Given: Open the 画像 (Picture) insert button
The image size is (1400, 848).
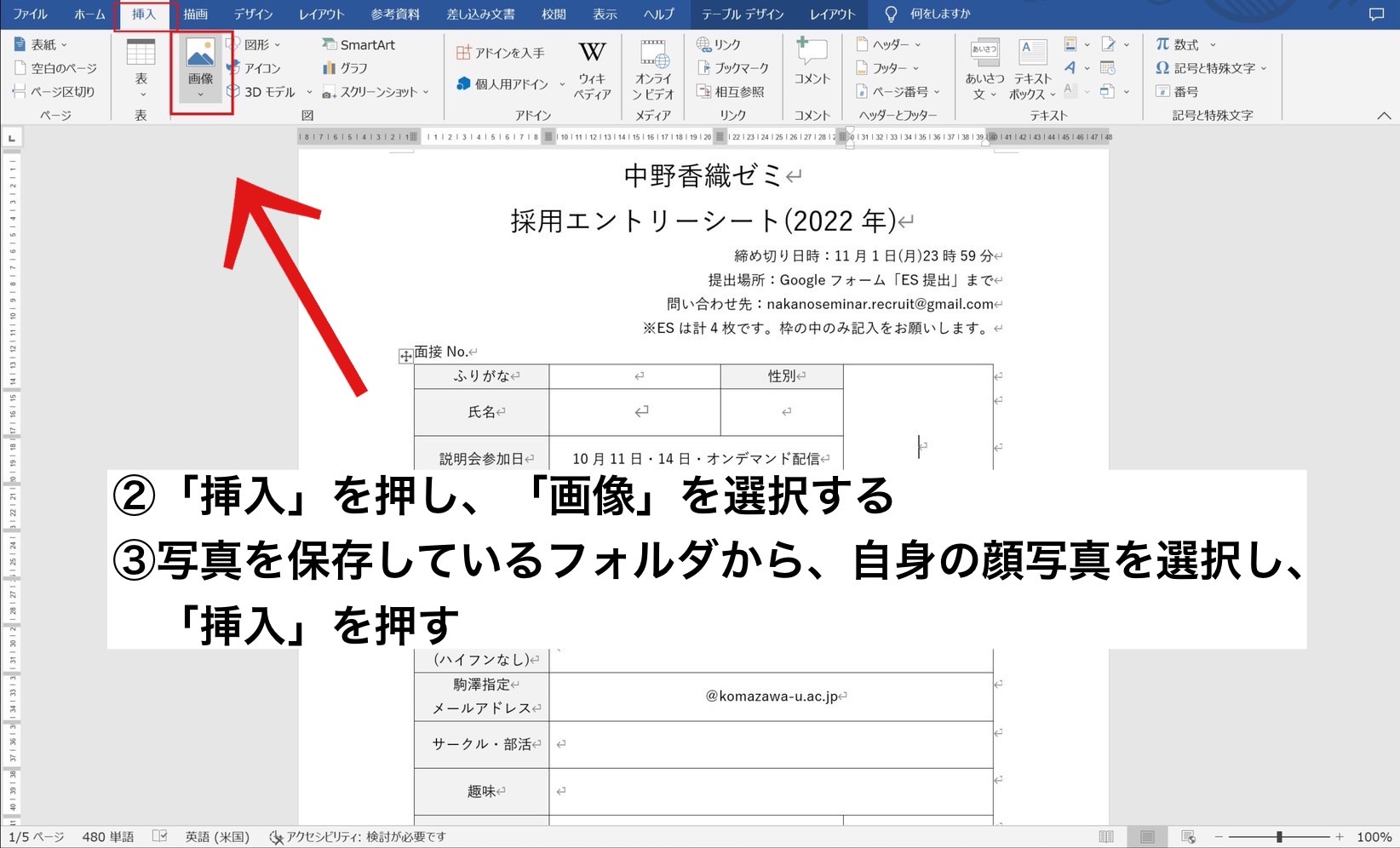Looking at the screenshot, I should [x=201, y=71].
